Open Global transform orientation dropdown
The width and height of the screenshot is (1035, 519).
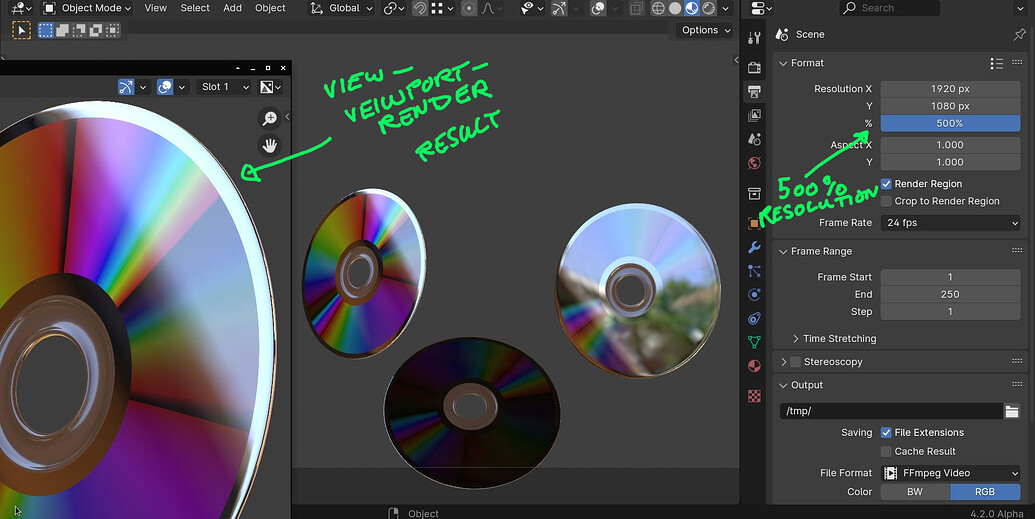pyautogui.click(x=342, y=8)
